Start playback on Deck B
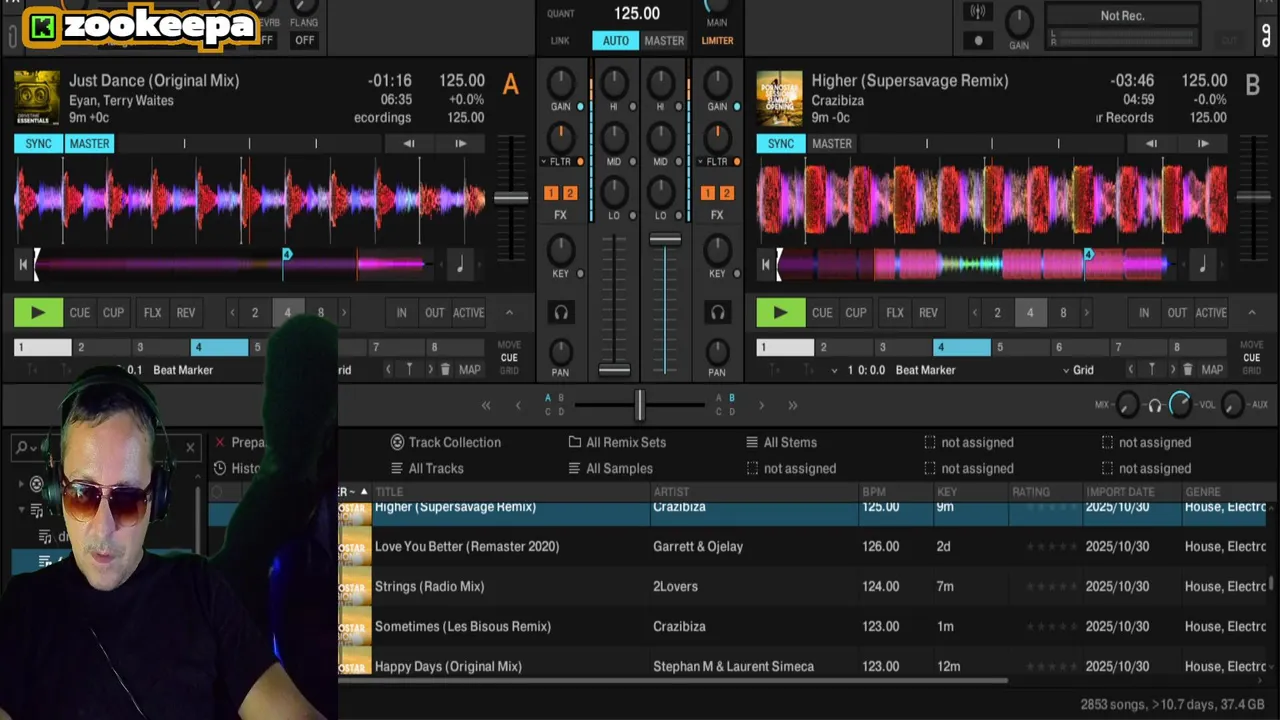 (x=780, y=312)
